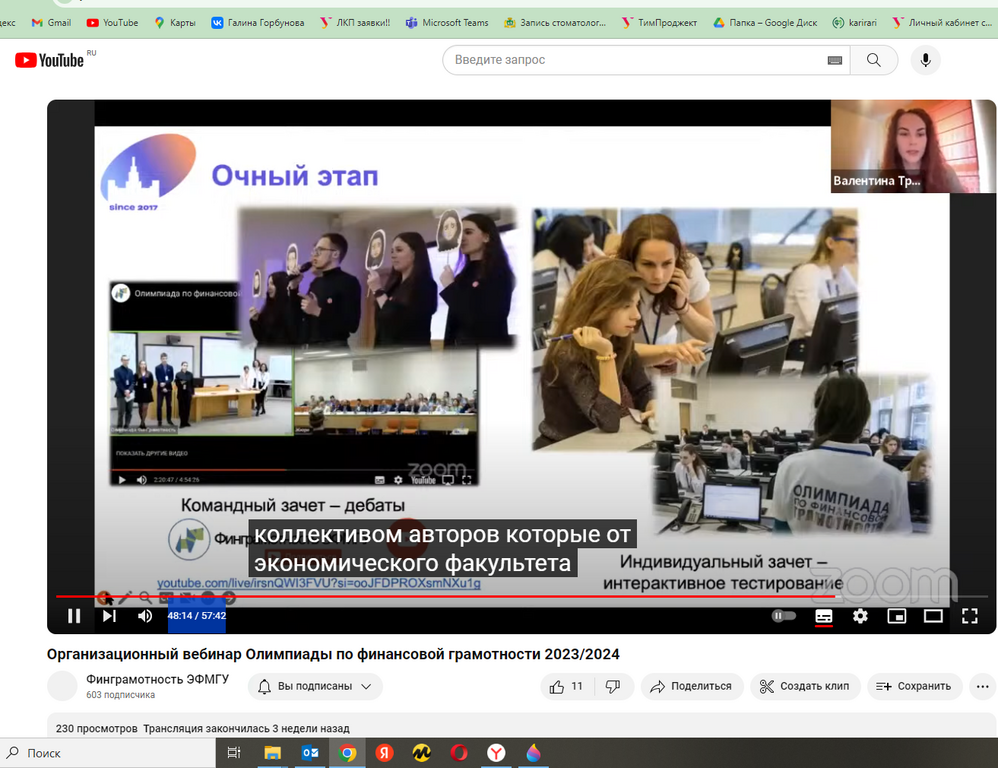Open the YouTube home logo
Screen dimensions: 998x768
pyautogui.click(x=50, y=60)
